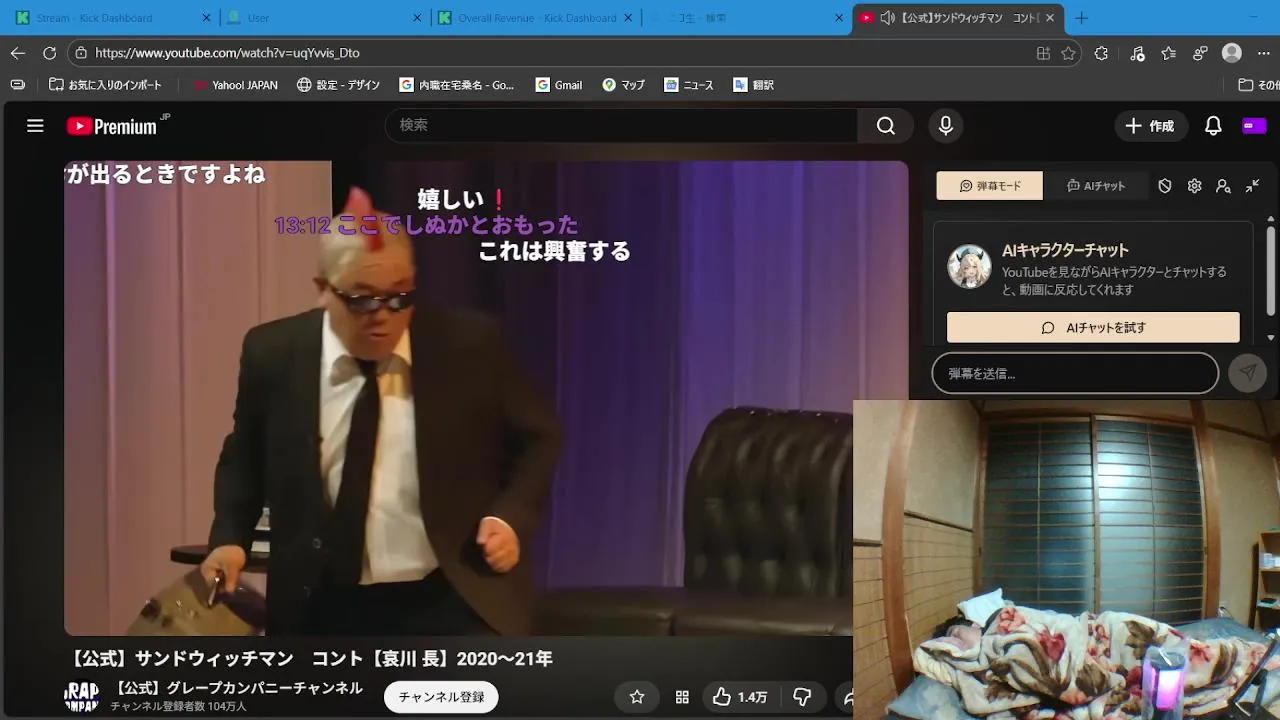Open browser extensions puzzle icon
The width and height of the screenshot is (1280, 720).
[1101, 53]
